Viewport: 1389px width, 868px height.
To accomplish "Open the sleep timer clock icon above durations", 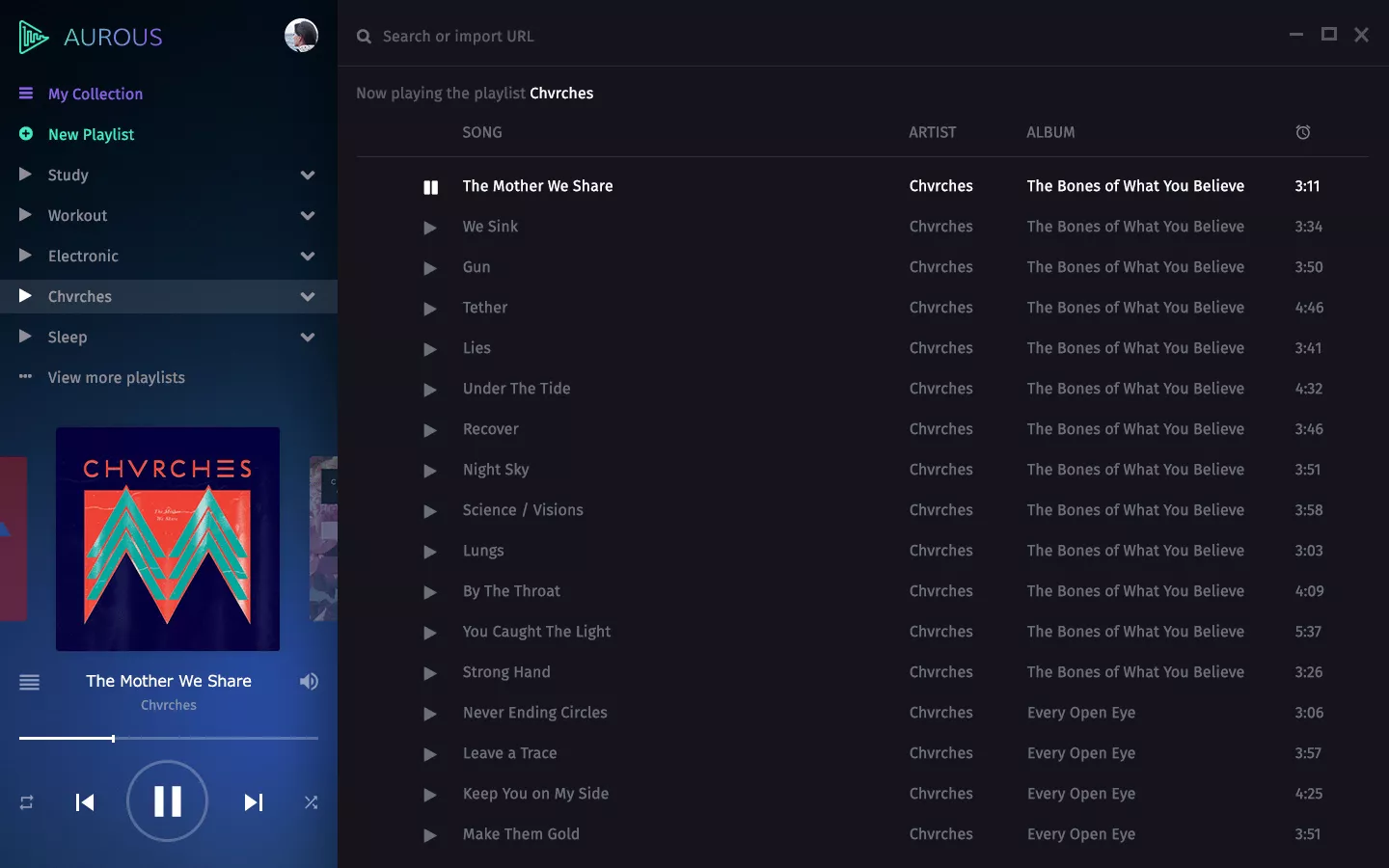I will [x=1303, y=132].
